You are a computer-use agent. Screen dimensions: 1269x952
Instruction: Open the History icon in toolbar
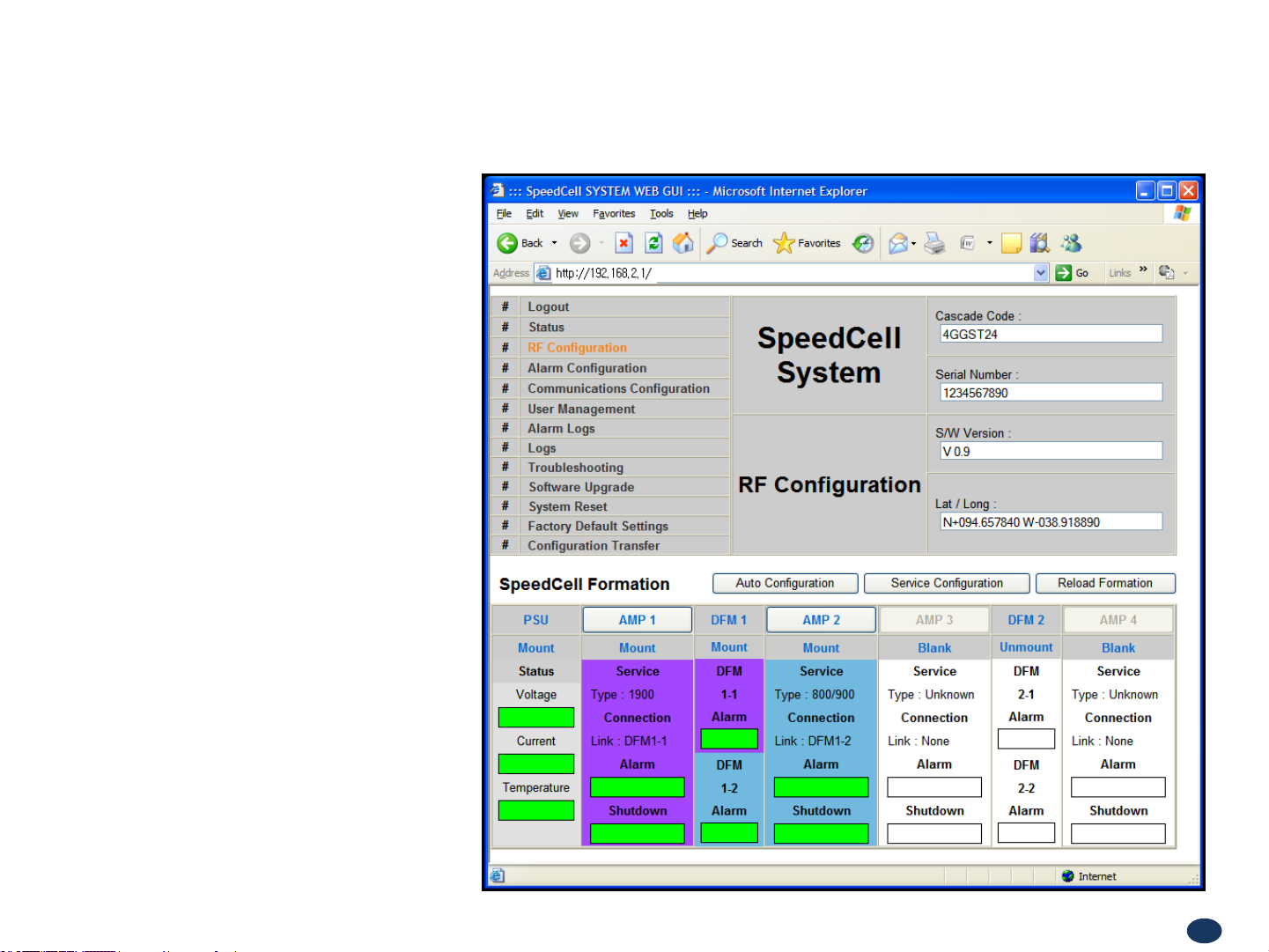863,243
